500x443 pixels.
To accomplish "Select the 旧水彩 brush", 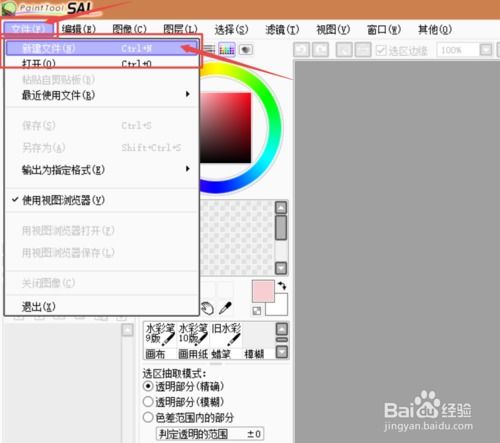I will pyautogui.click(x=226, y=335).
